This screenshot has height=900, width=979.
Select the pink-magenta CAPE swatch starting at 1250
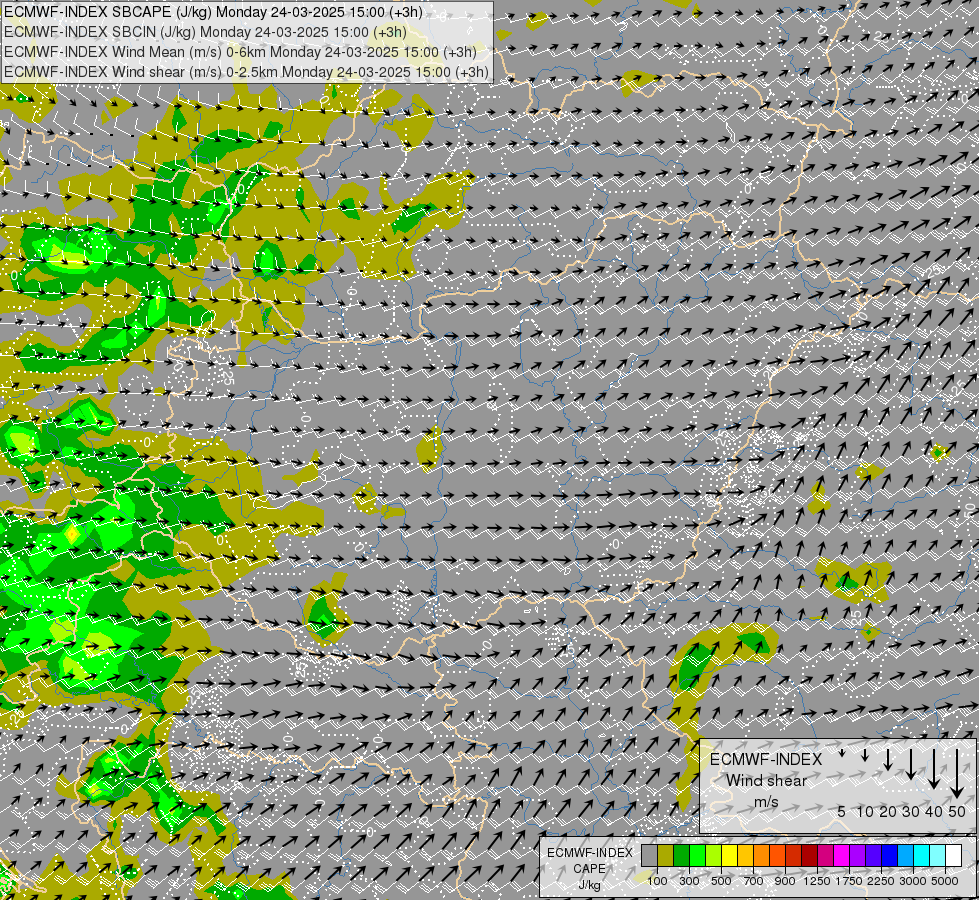point(825,856)
